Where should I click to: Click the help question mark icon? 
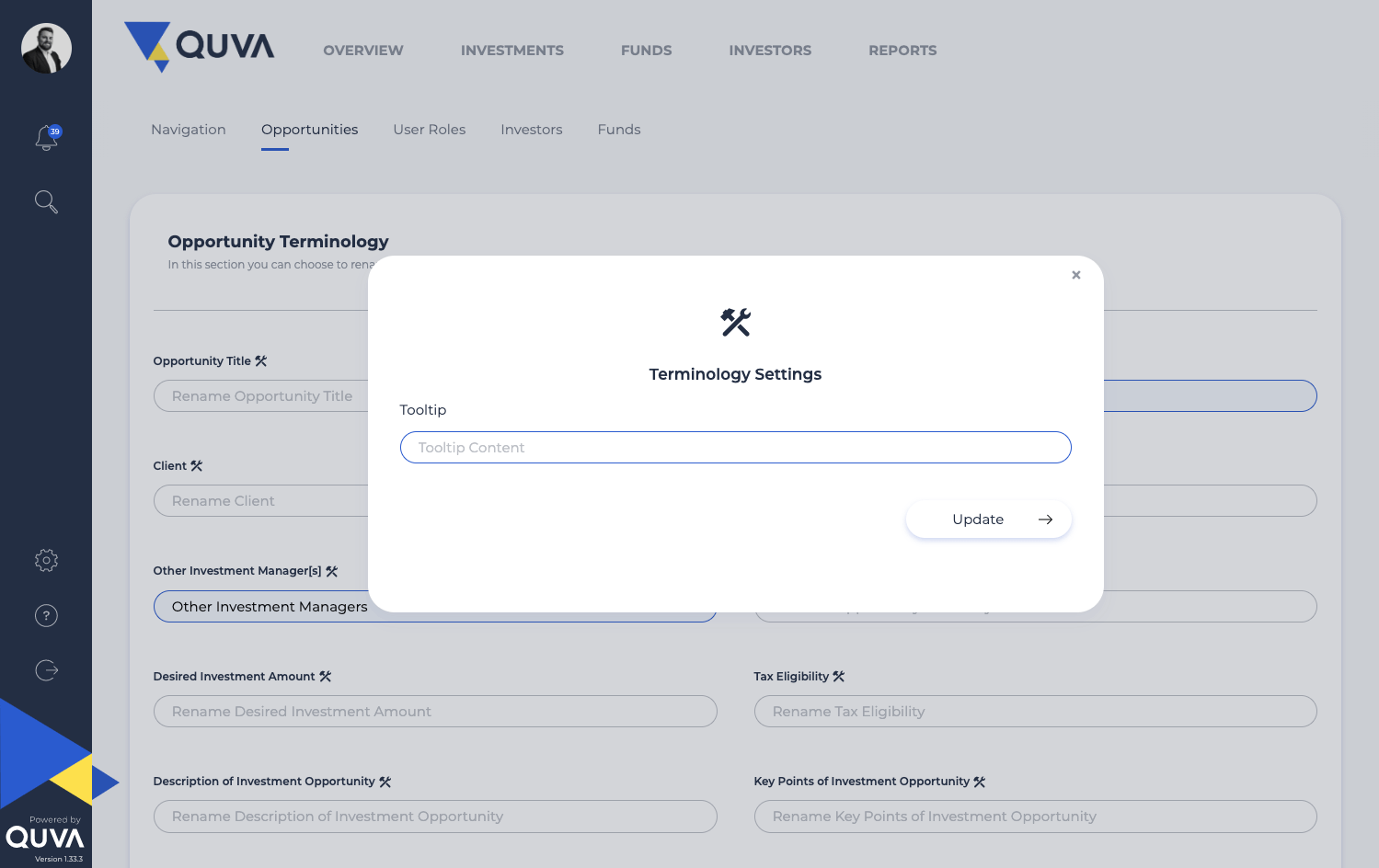pyautogui.click(x=46, y=615)
